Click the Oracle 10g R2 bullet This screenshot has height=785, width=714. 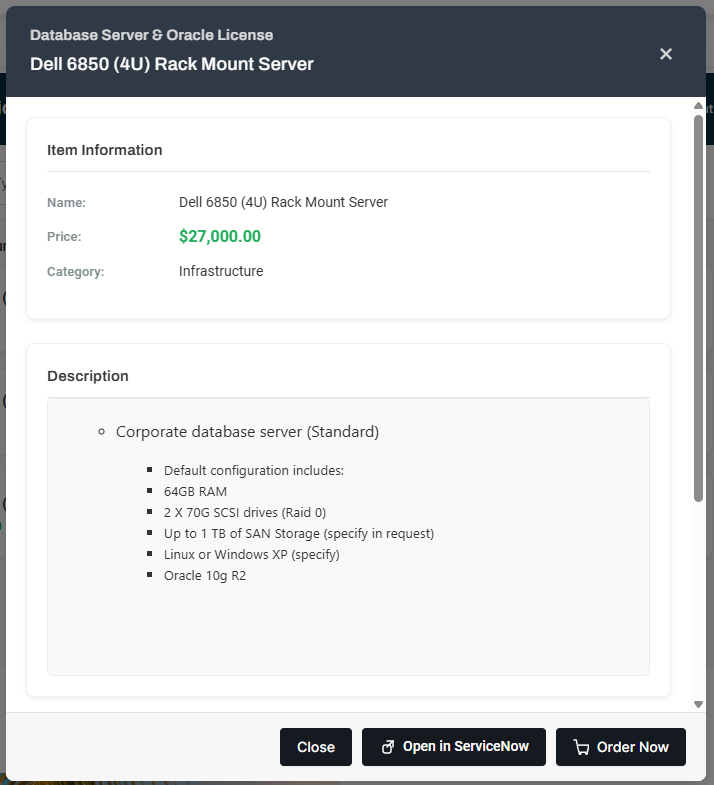205,576
